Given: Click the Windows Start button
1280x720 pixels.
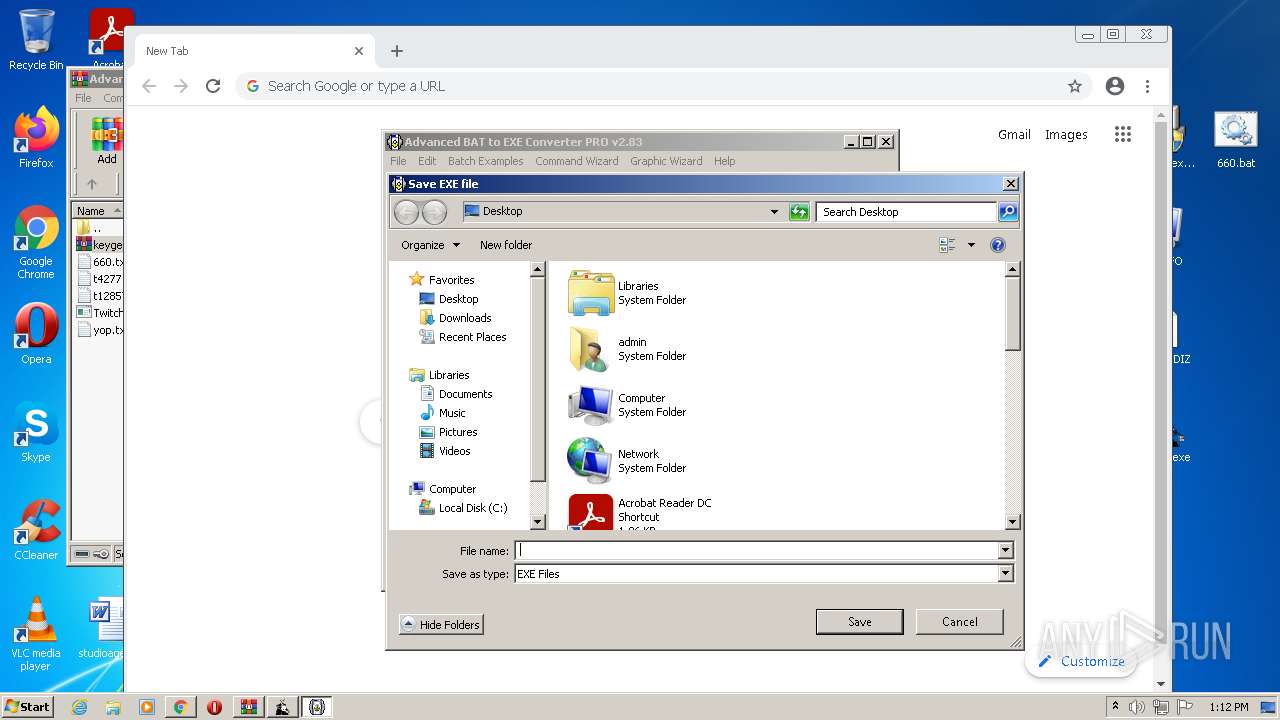Looking at the screenshot, I should point(28,707).
